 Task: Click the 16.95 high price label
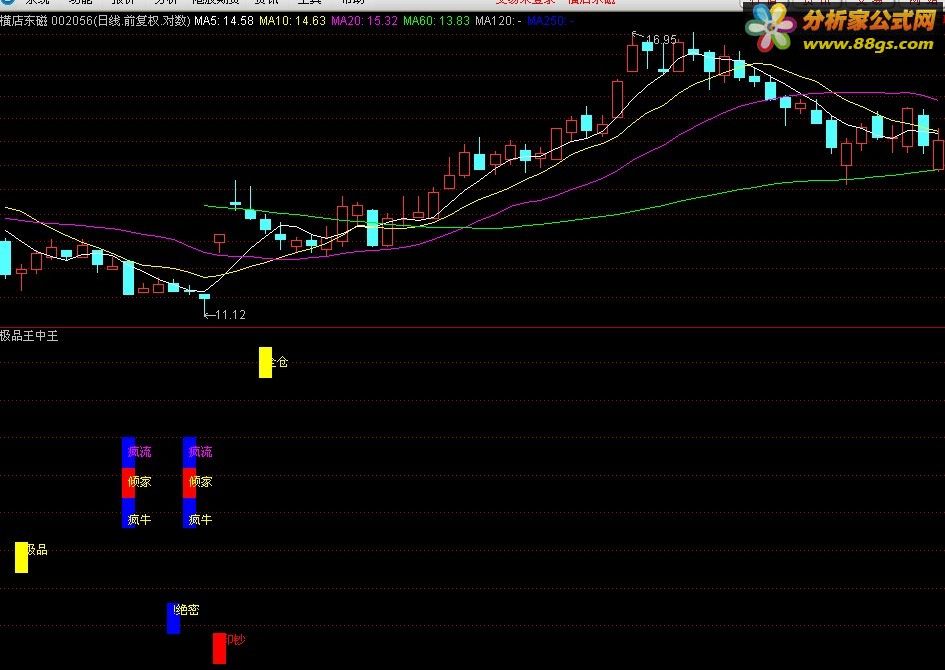coord(661,40)
